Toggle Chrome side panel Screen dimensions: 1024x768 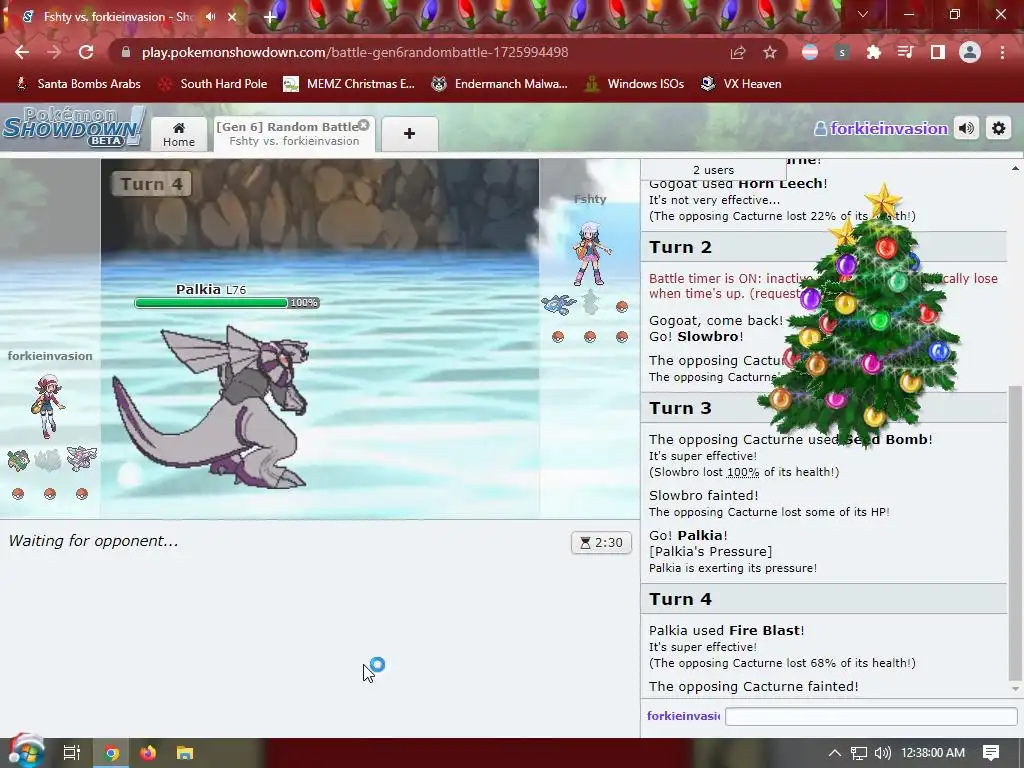[x=938, y=52]
